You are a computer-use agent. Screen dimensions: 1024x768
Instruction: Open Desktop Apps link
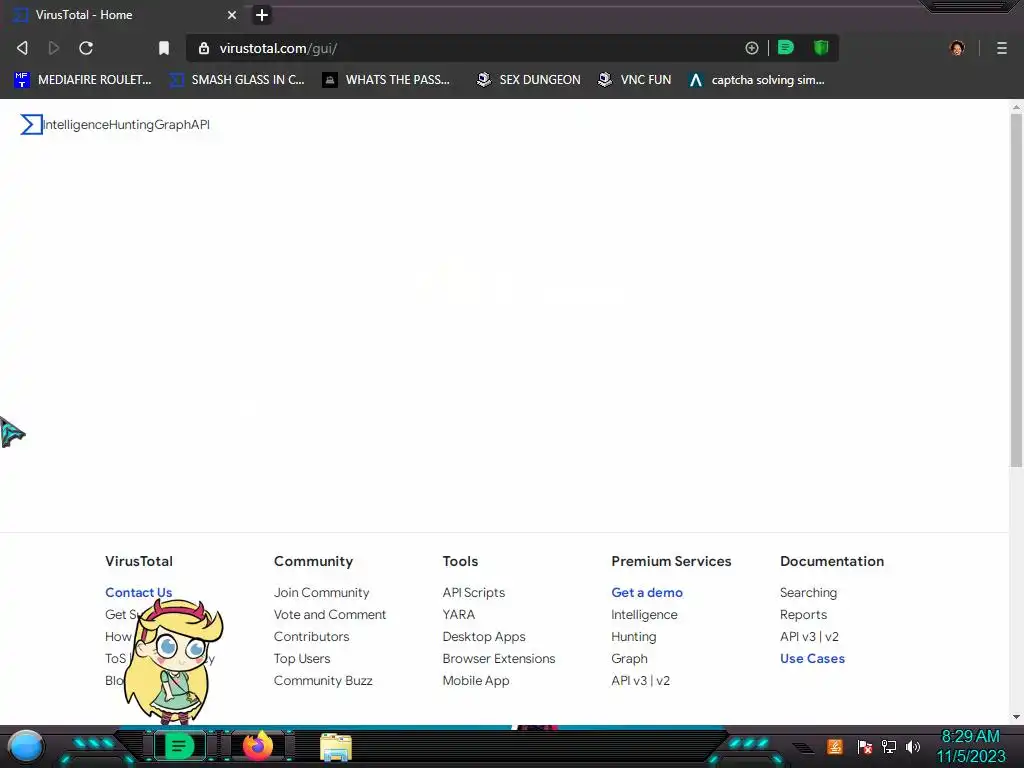(484, 636)
